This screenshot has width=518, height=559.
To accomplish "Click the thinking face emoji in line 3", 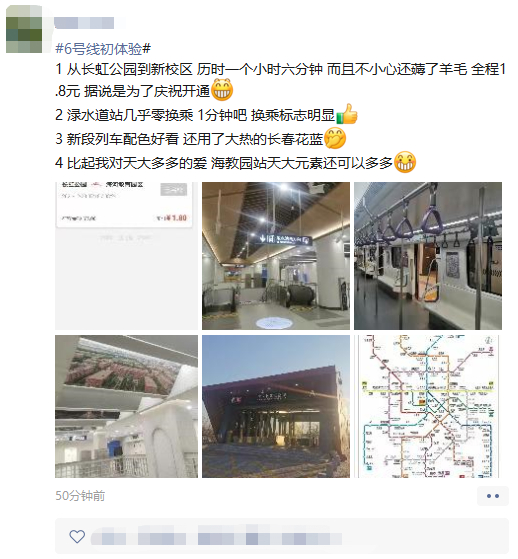I will click(x=335, y=138).
